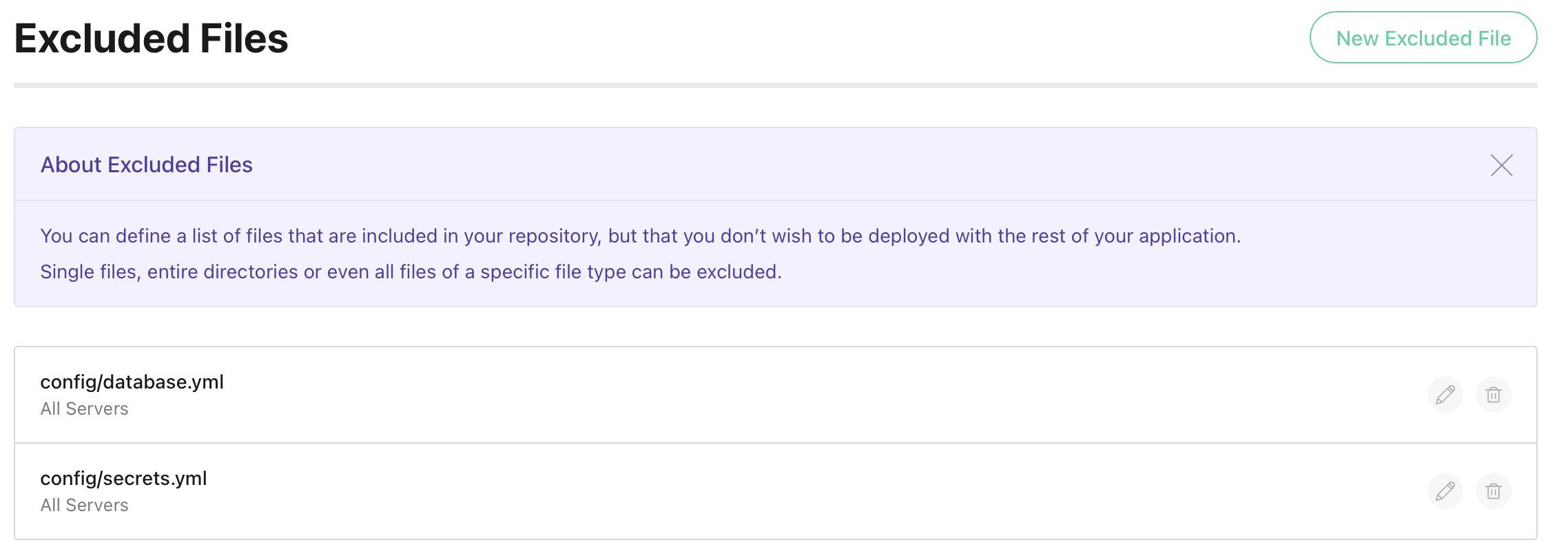Delete the config/database.yml excluded file
The image size is (1568, 558).
pos(1493,395)
